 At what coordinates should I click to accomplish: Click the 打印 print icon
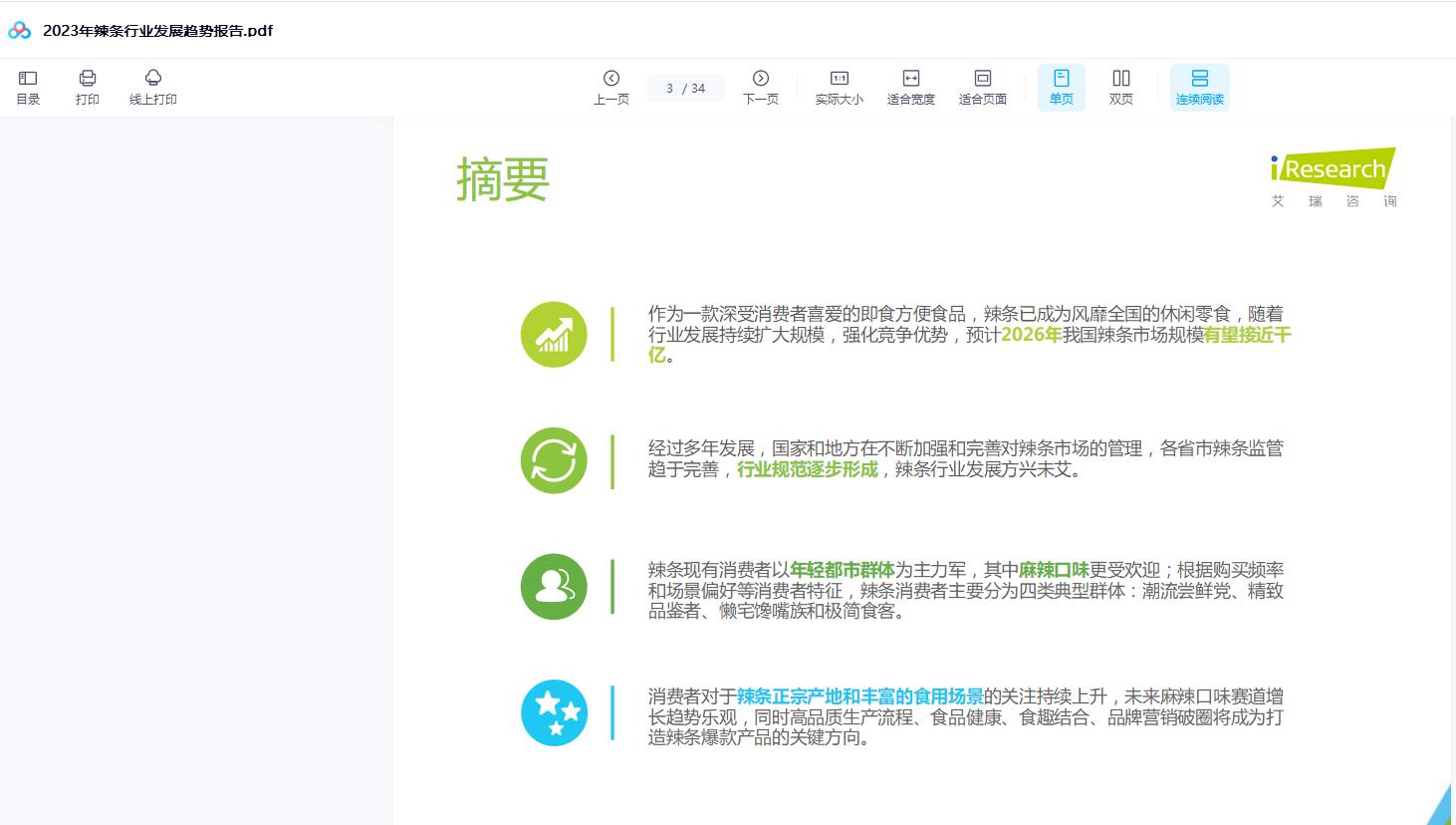(x=88, y=87)
